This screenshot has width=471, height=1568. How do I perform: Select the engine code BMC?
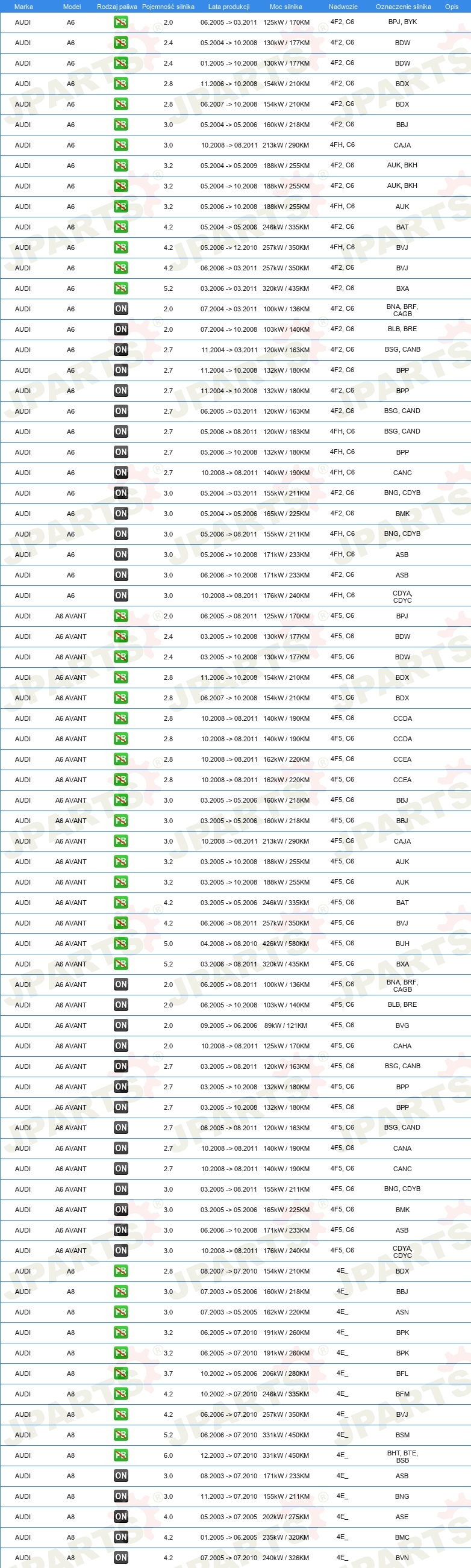click(402, 1537)
